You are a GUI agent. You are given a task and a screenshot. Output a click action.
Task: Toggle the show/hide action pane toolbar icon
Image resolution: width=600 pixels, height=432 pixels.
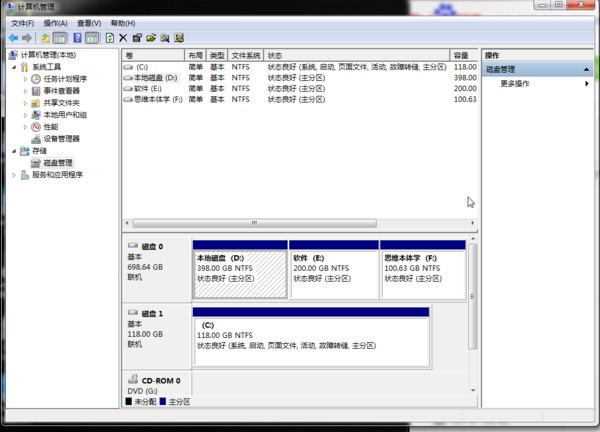click(x=92, y=38)
